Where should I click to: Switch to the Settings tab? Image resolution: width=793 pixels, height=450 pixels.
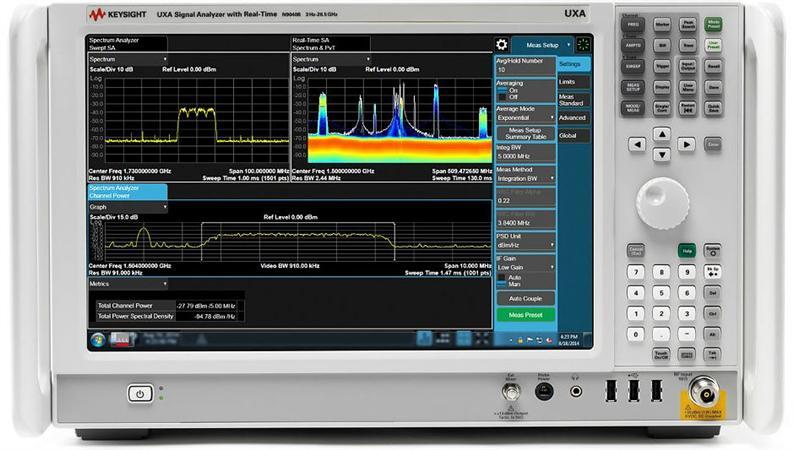pos(574,64)
